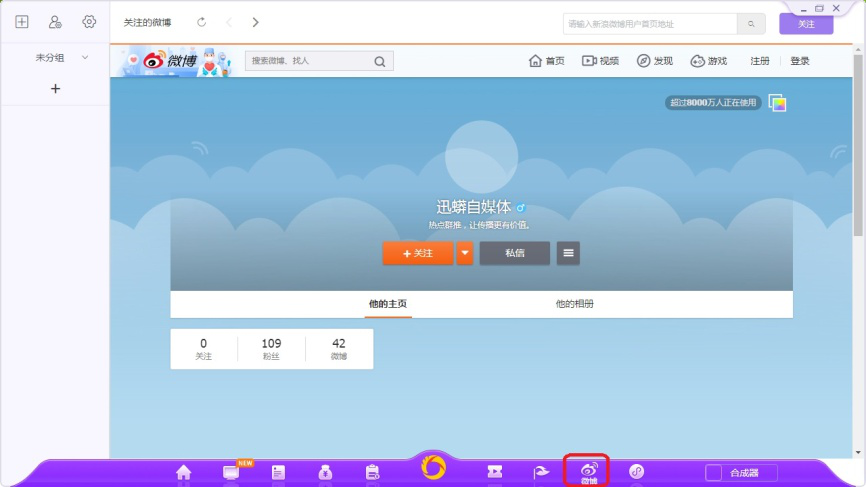Click the 超过8000万人正在使用 badge

click(713, 103)
